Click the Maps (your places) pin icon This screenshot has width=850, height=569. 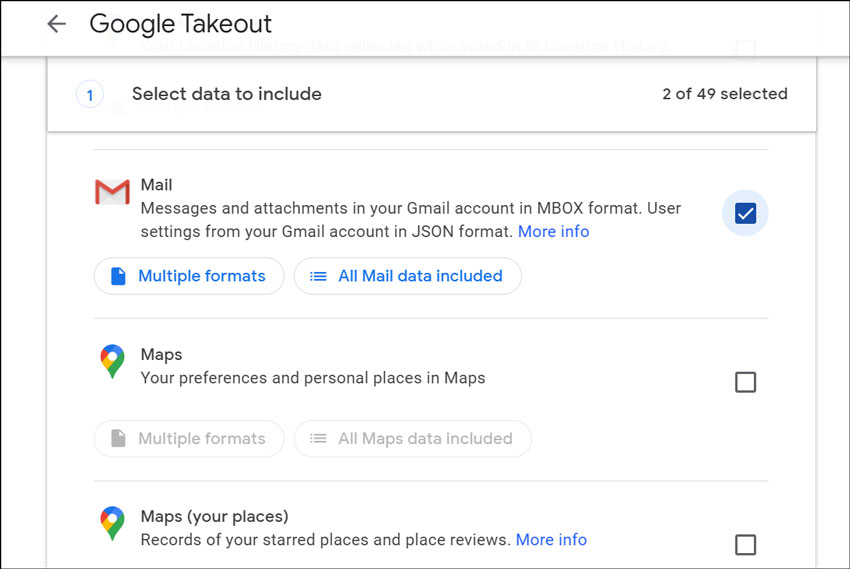click(112, 523)
